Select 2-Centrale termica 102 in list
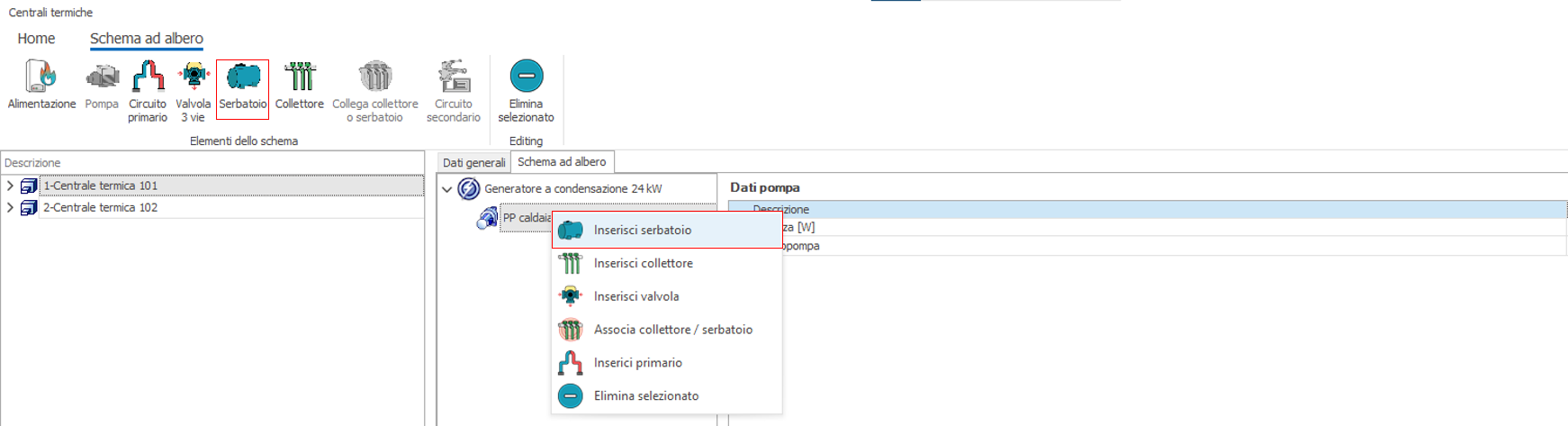This screenshot has height=426, width=1568. (x=100, y=207)
